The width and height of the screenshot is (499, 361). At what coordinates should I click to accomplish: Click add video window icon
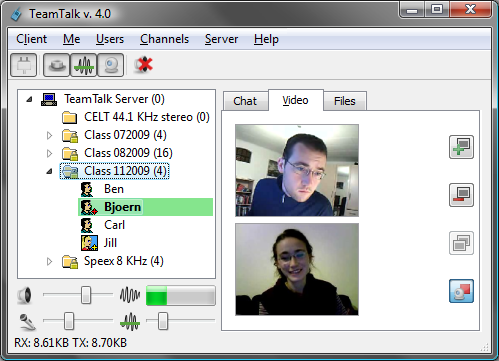pos(461,147)
